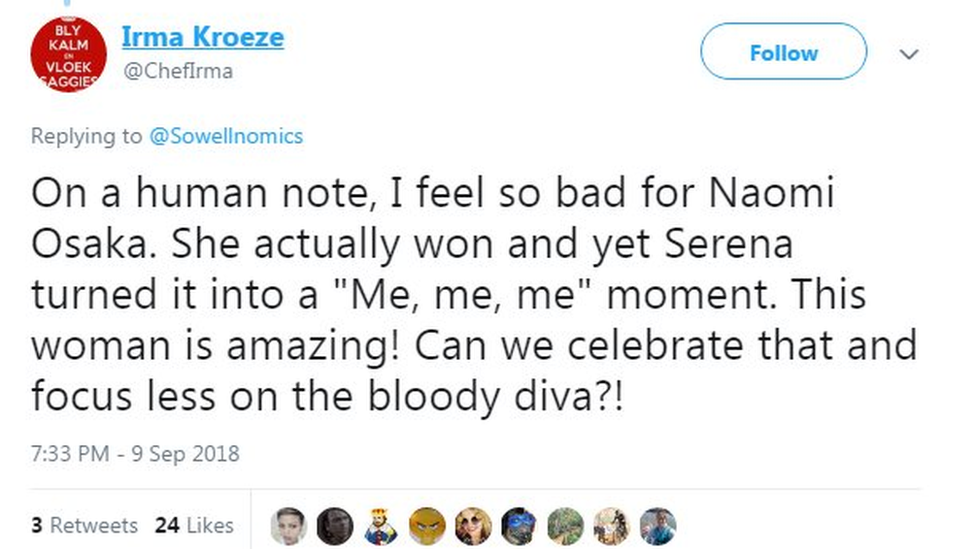The height and width of the screenshot is (549, 976).
Task: Open the @Sowellnomics reply mention
Action: [225, 136]
